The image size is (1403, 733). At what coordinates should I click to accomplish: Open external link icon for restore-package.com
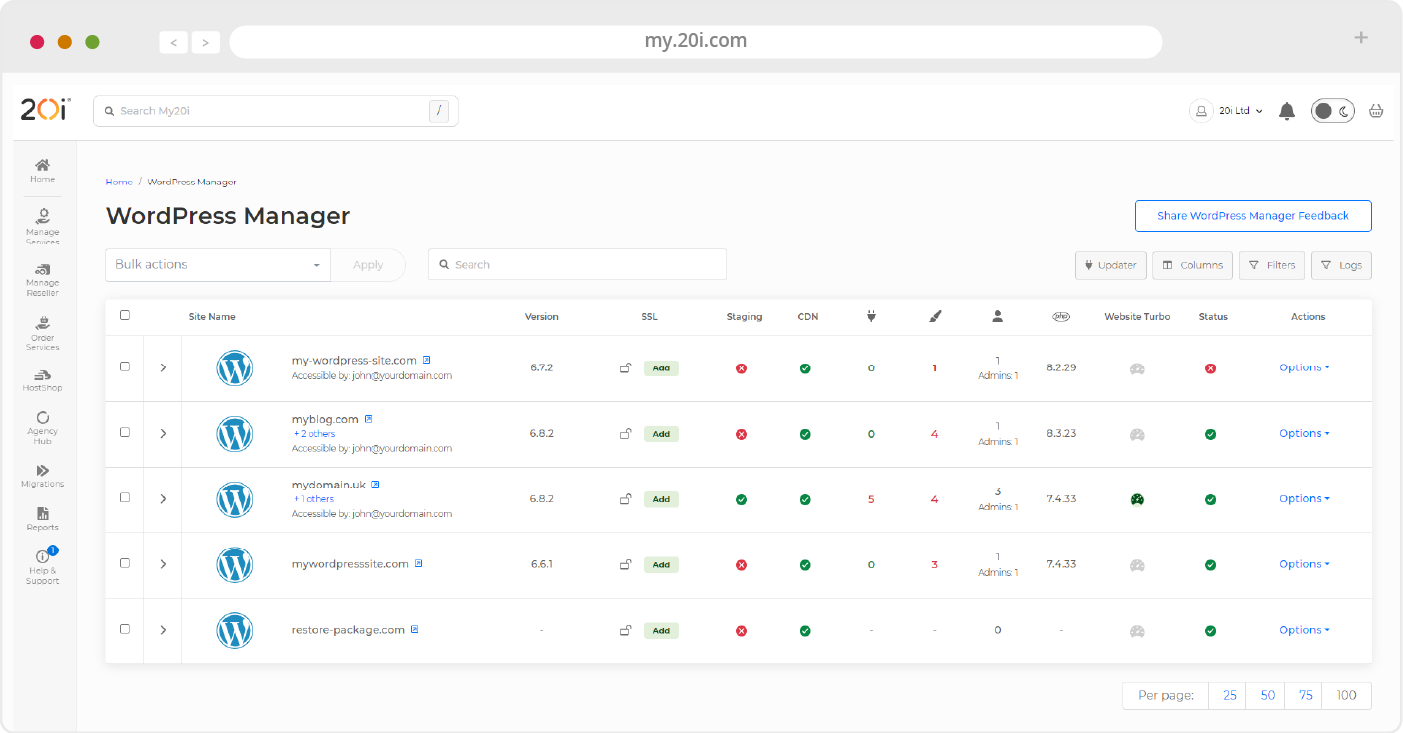pyautogui.click(x=414, y=630)
